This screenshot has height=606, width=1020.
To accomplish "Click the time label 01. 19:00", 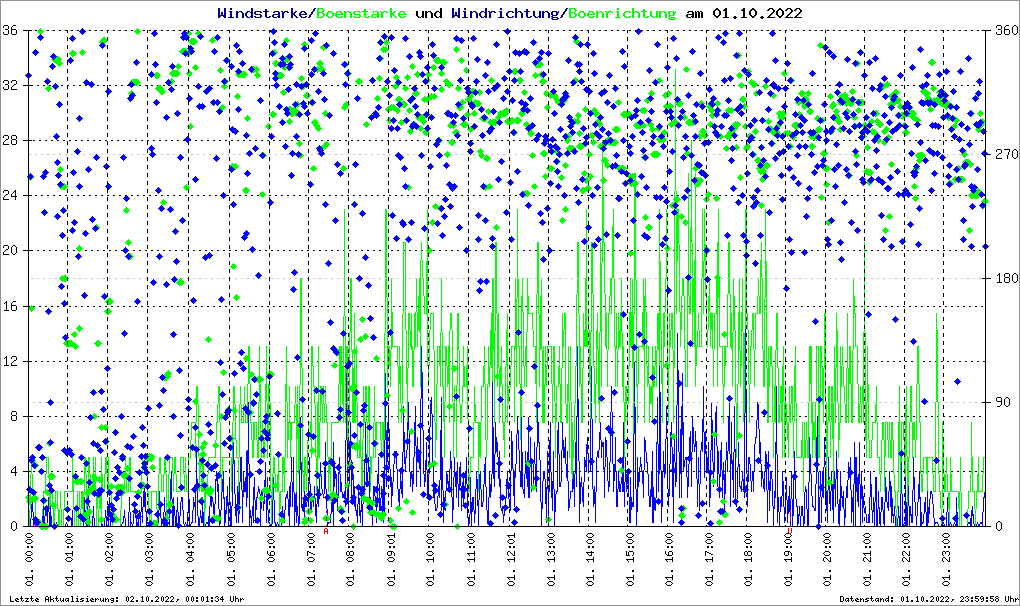I will click(789, 560).
